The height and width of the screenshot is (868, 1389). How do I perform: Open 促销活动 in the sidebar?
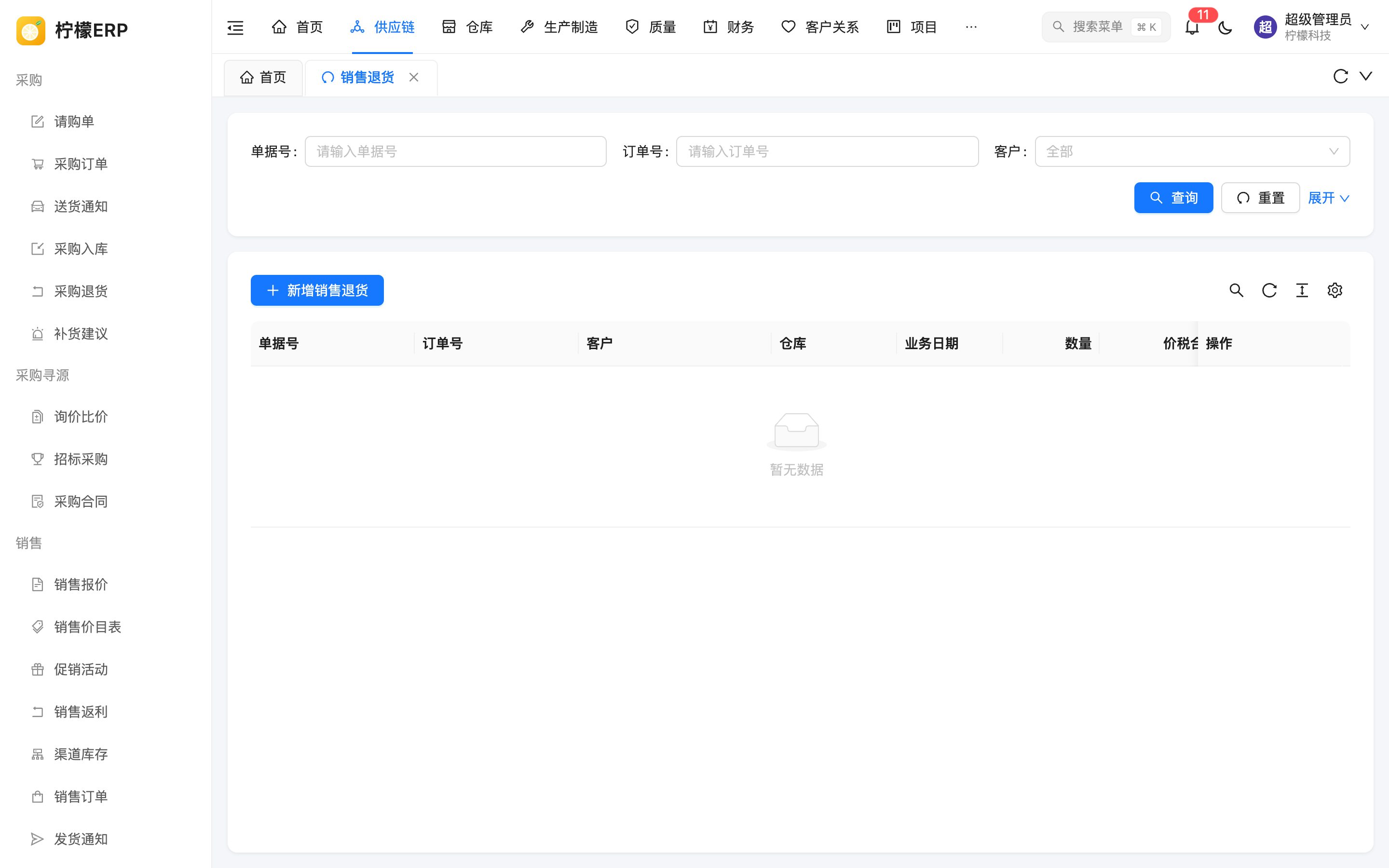pyautogui.click(x=106, y=669)
